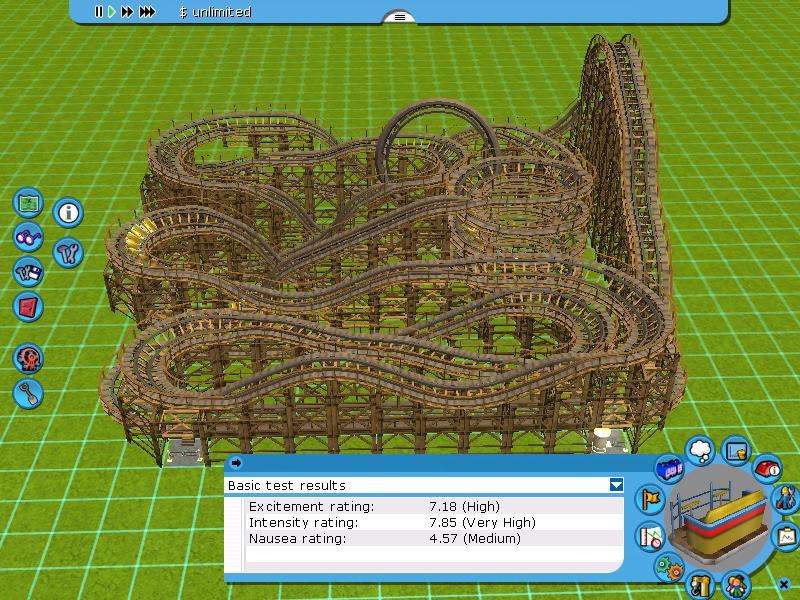The height and width of the screenshot is (600, 800).
Task: Click the 4.57 (Medium) value
Action: click(475, 538)
